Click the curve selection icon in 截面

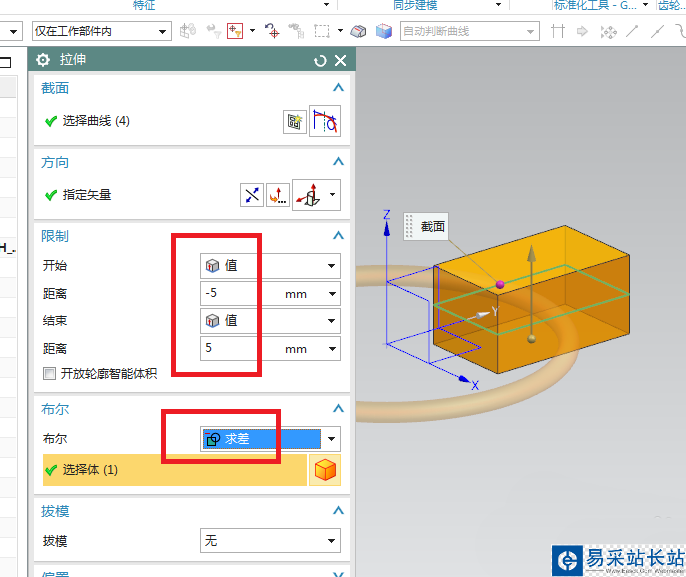325,121
